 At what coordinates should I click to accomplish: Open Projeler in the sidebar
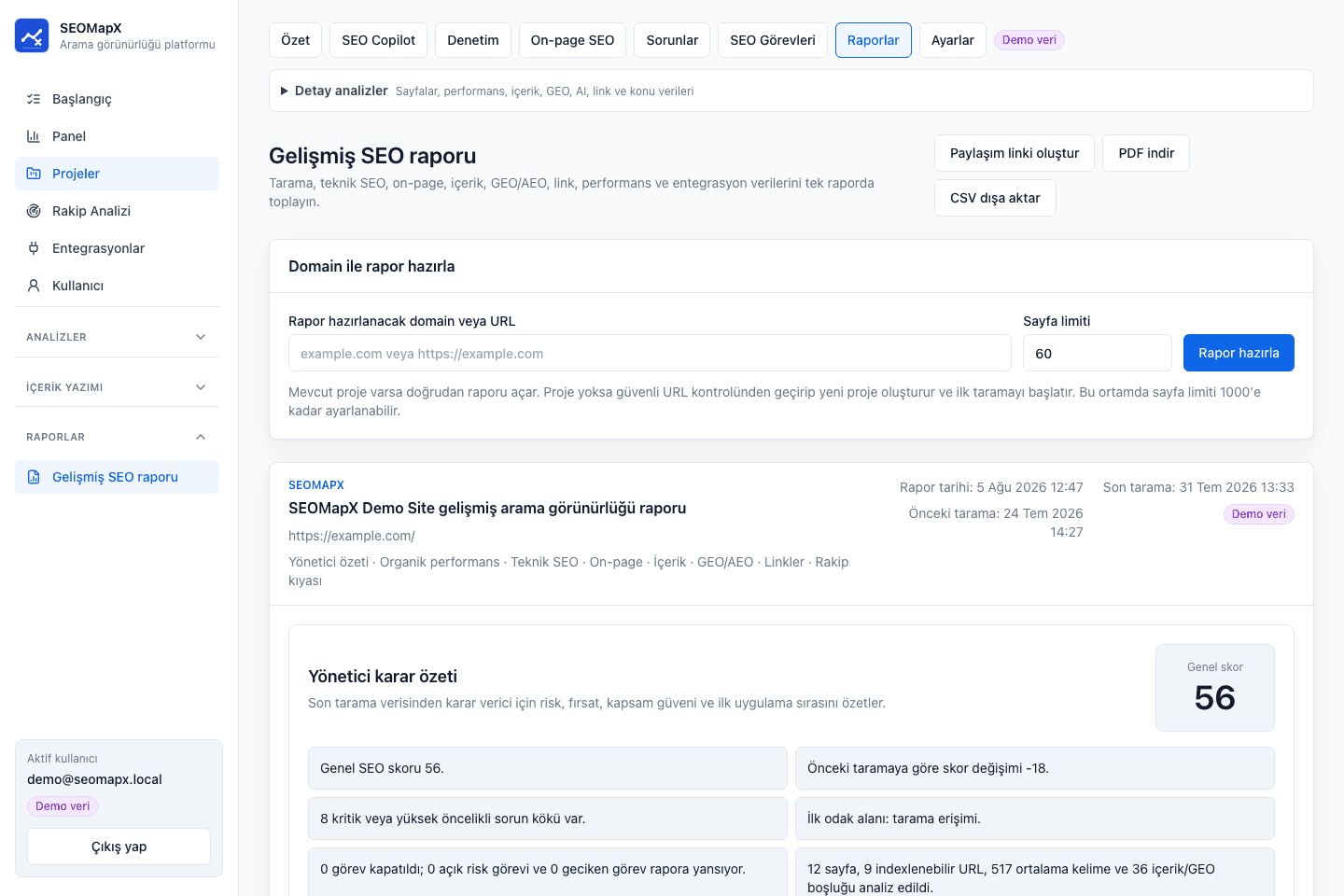point(117,174)
